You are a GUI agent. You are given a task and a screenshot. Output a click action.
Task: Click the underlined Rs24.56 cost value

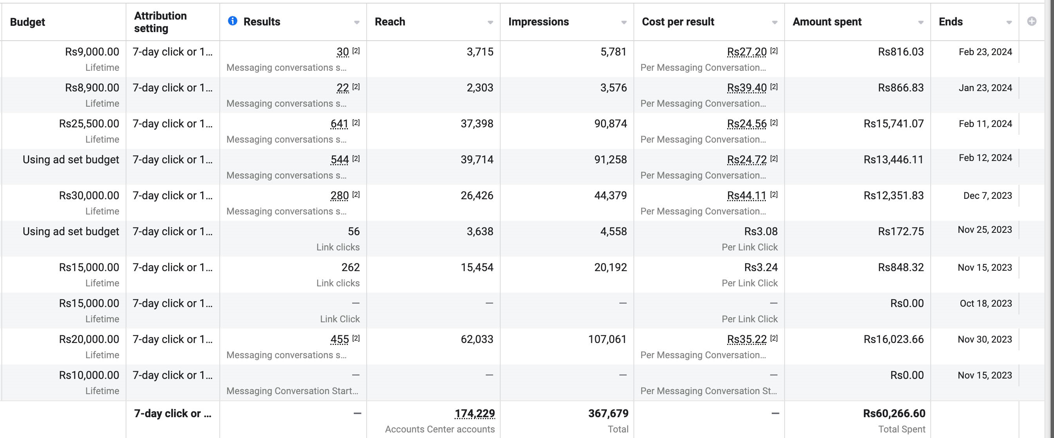tap(746, 124)
